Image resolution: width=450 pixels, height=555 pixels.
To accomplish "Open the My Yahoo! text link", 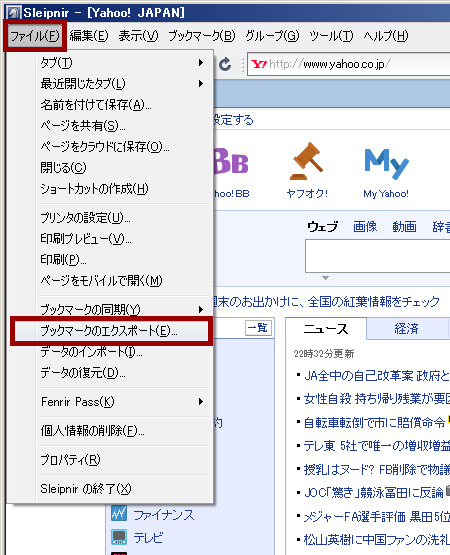I will pyautogui.click(x=386, y=194).
